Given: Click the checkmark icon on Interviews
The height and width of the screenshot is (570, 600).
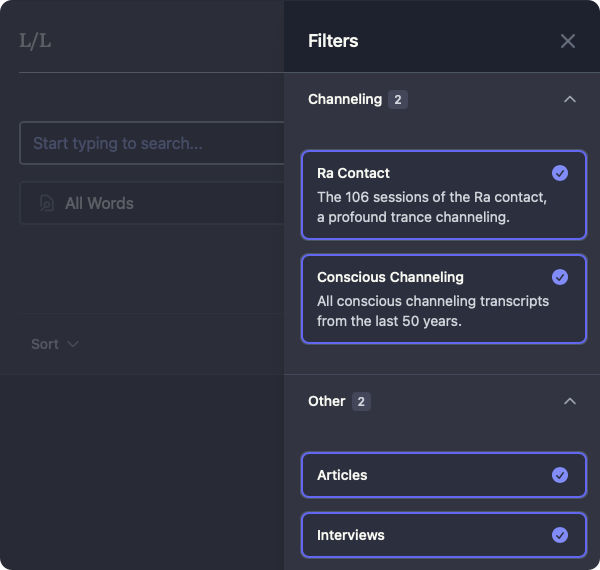Looking at the screenshot, I should point(560,535).
